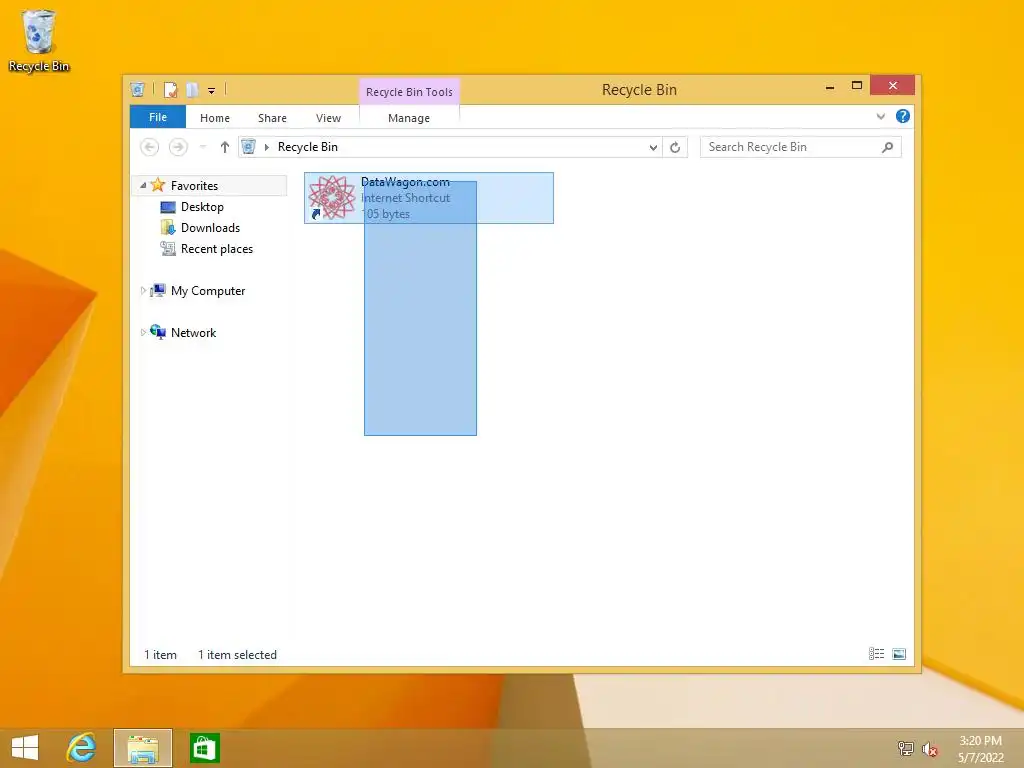
Task: Open the recent locations dropdown arrow
Action: 203,147
